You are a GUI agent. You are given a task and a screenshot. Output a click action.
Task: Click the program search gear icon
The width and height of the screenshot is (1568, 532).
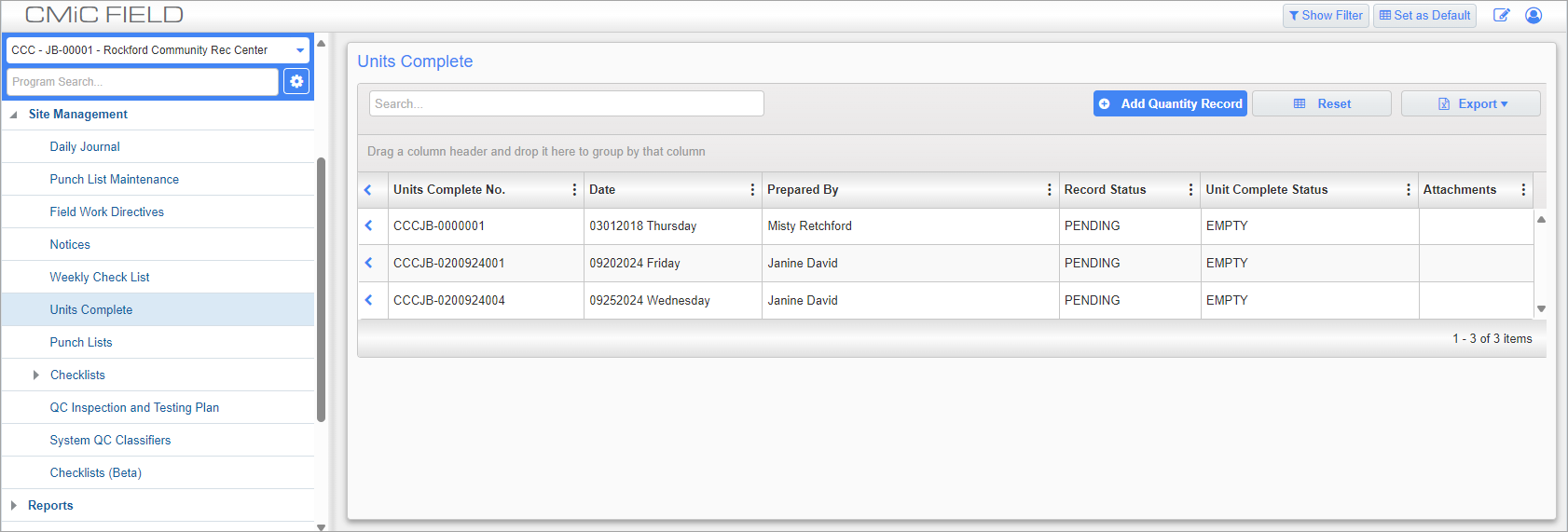coord(296,82)
